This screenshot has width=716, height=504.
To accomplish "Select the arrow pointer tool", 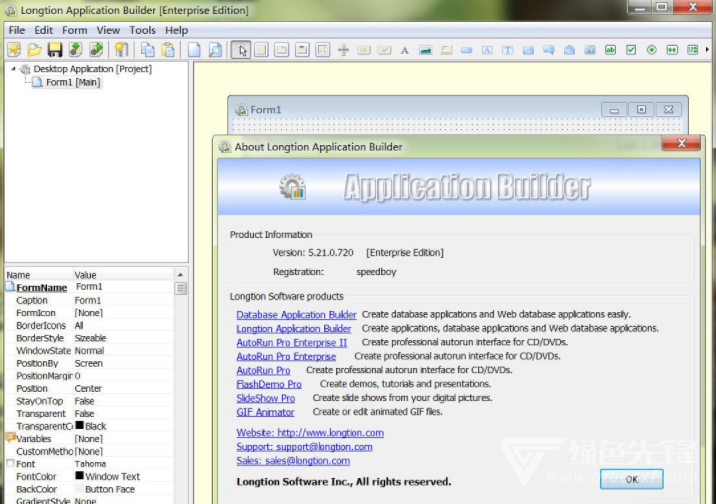I will pos(241,49).
